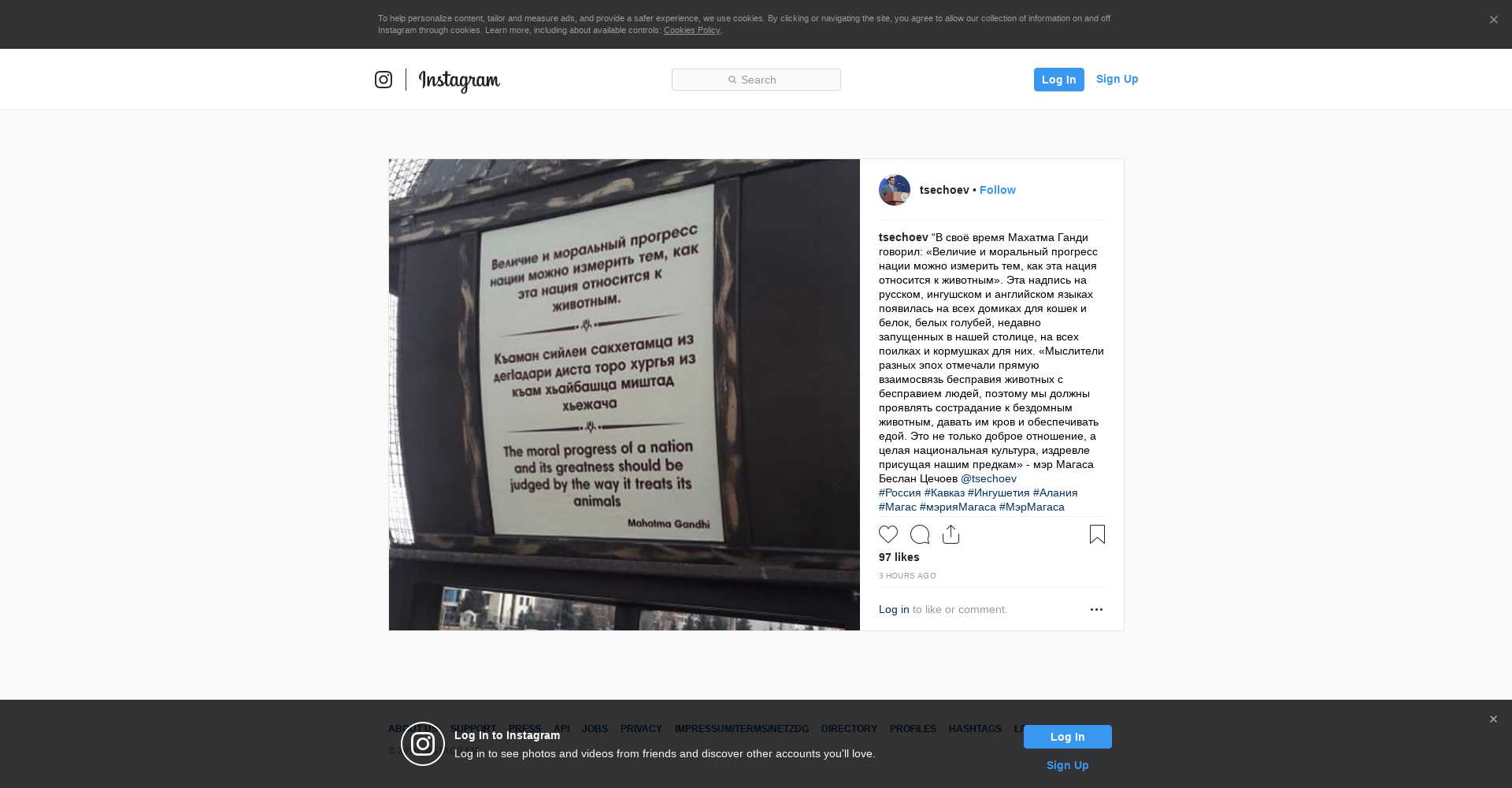
Task: Open the @tsechoev mention link
Action: click(988, 478)
